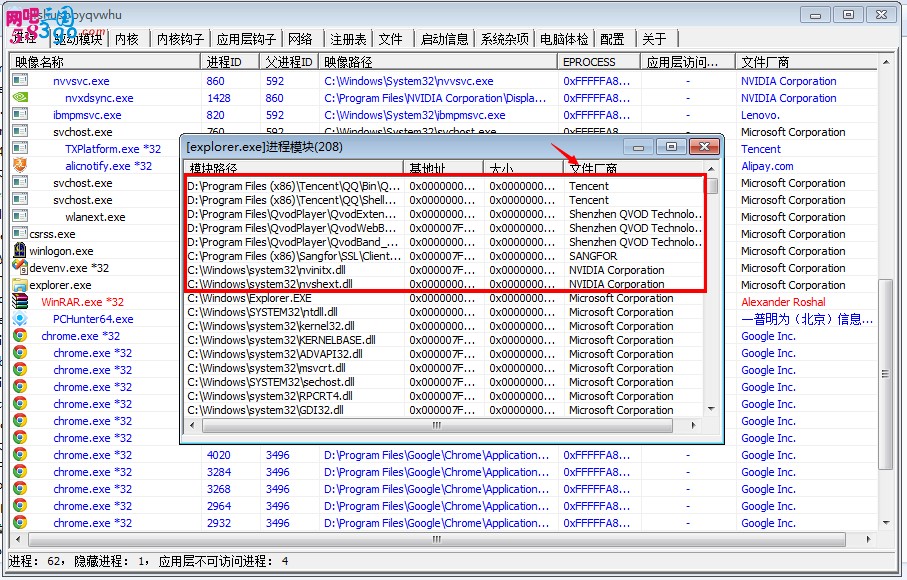This screenshot has height=580, width=907.
Task: Select the PCHunter64.exe icon
Action: tap(20, 319)
